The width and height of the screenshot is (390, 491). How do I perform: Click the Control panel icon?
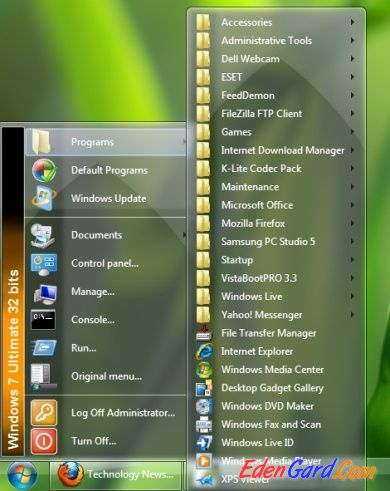tap(44, 264)
